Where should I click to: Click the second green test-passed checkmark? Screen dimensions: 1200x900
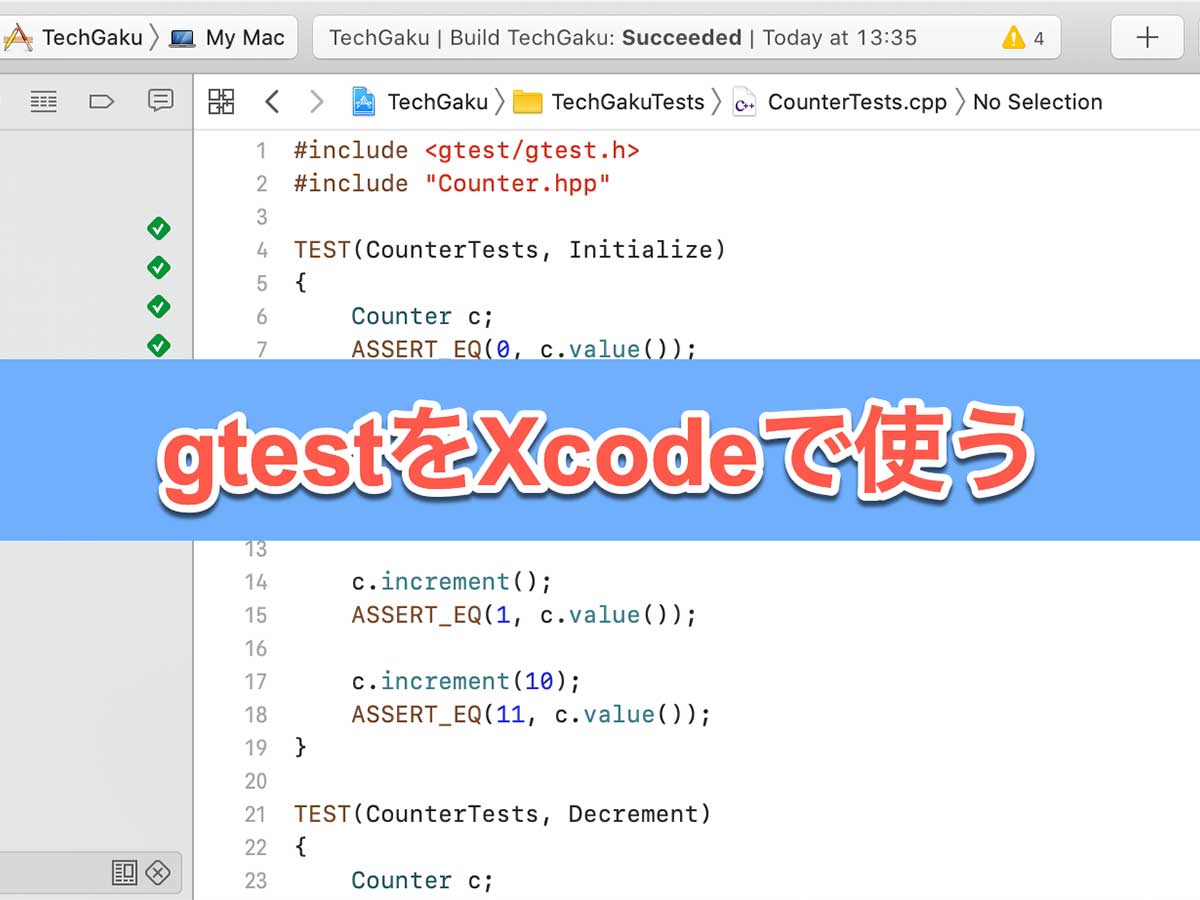coord(158,268)
